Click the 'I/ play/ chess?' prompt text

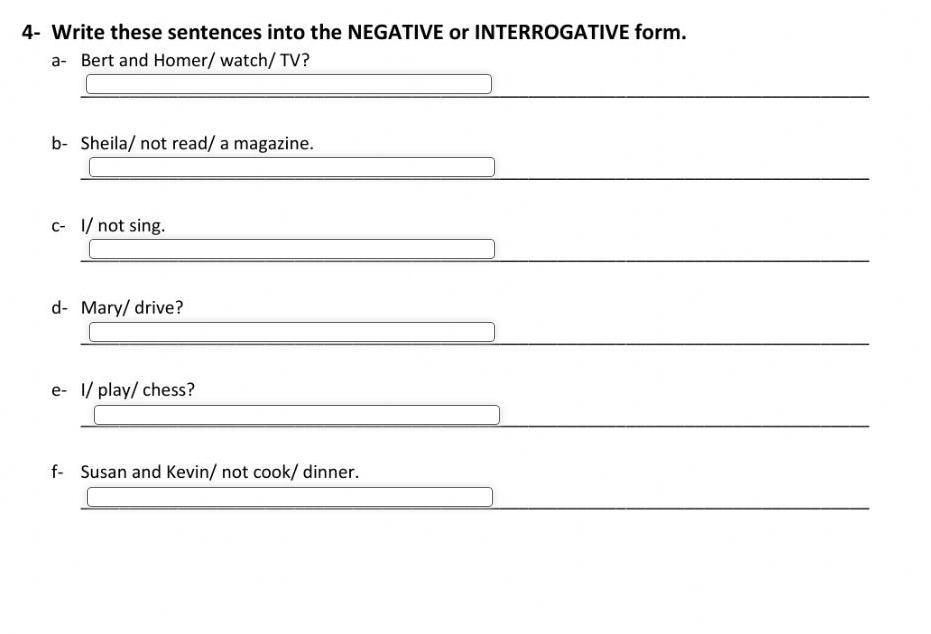[138, 390]
